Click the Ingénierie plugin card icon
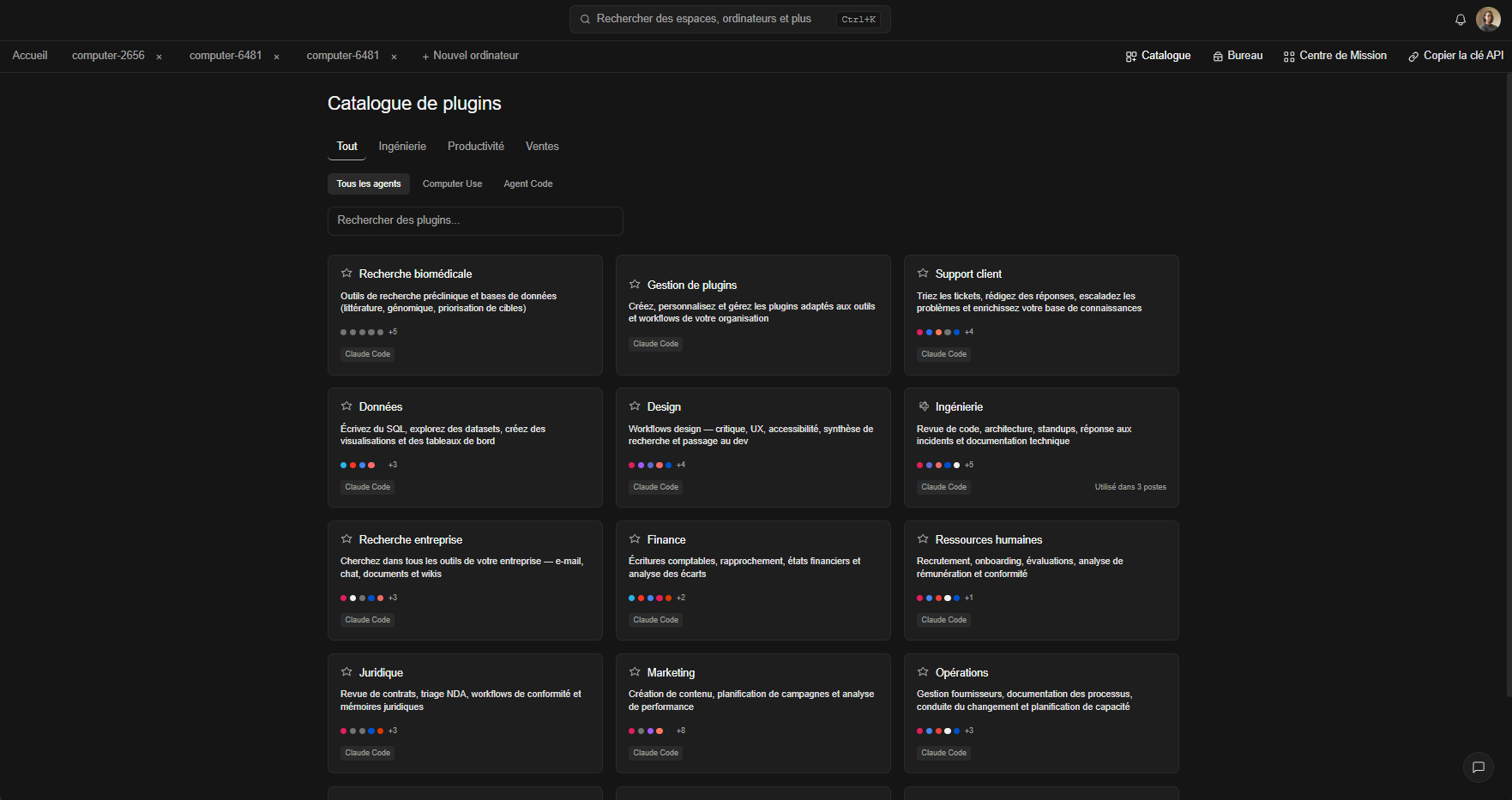Image resolution: width=1512 pixels, height=800 pixels. pyautogui.click(x=924, y=406)
